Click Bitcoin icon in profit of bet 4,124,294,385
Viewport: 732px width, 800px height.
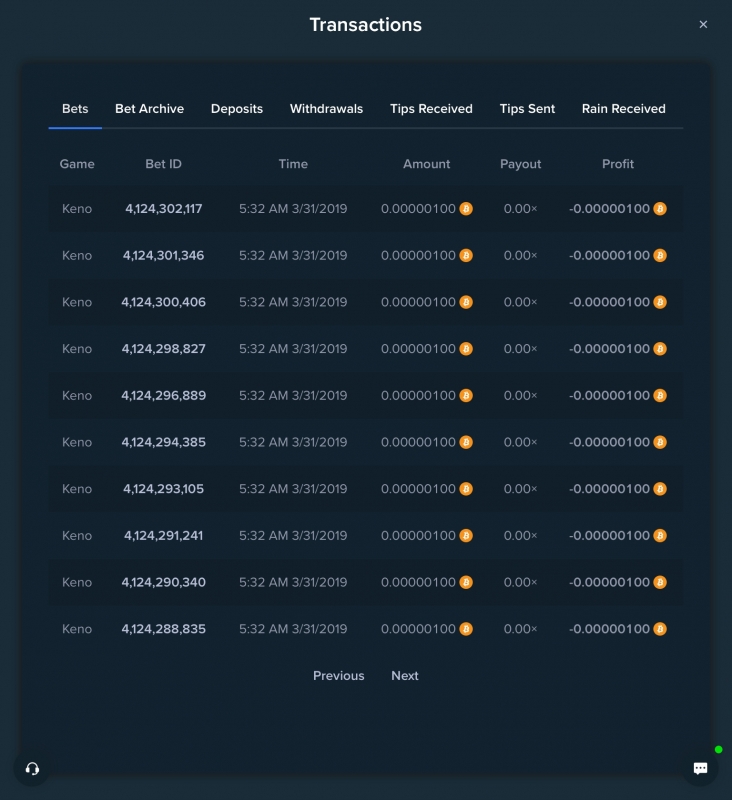(660, 442)
